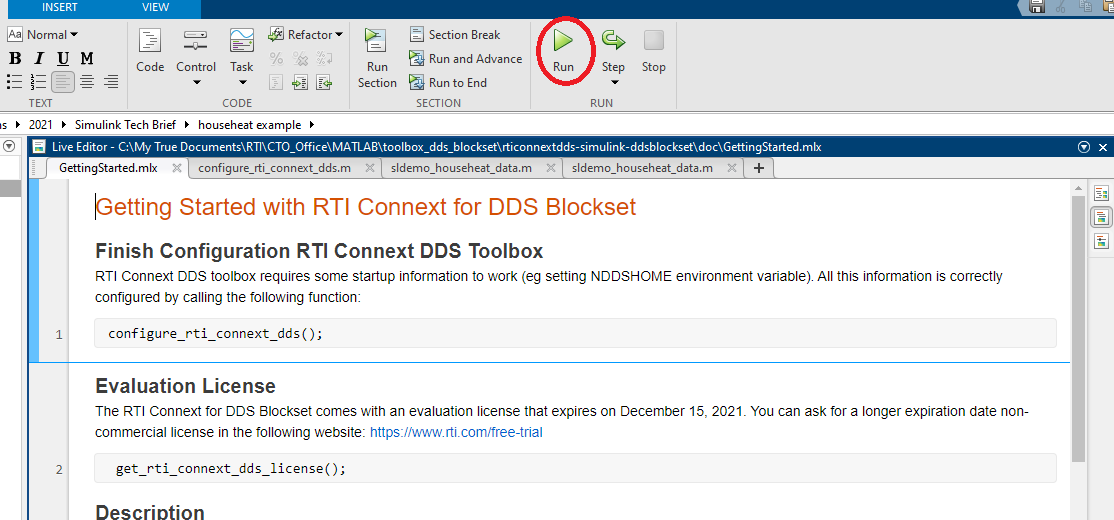Click the wrap comments icon
The height and width of the screenshot is (520, 1114).
(325, 59)
